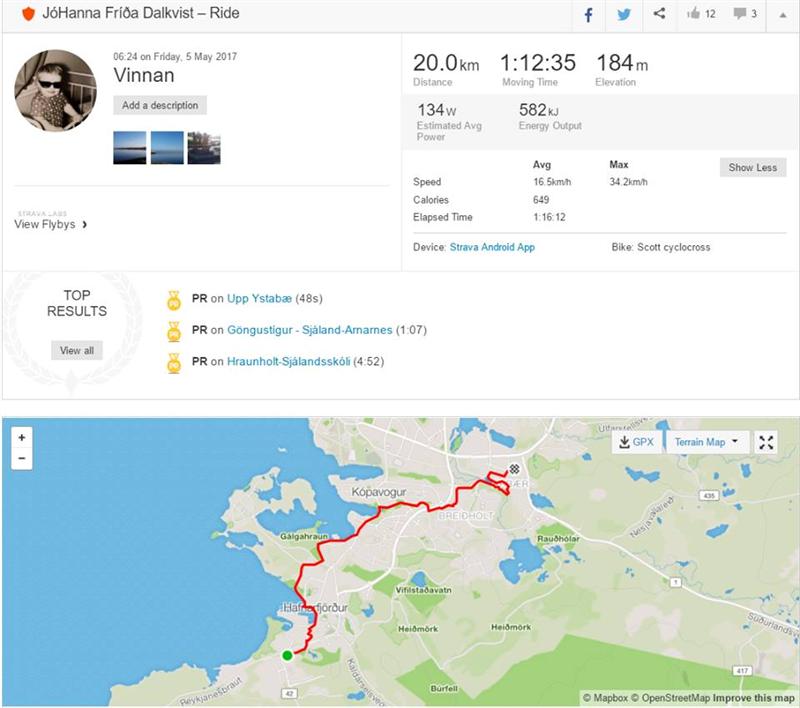Zoom out of the map
This screenshot has width=800, height=708.
22,458
